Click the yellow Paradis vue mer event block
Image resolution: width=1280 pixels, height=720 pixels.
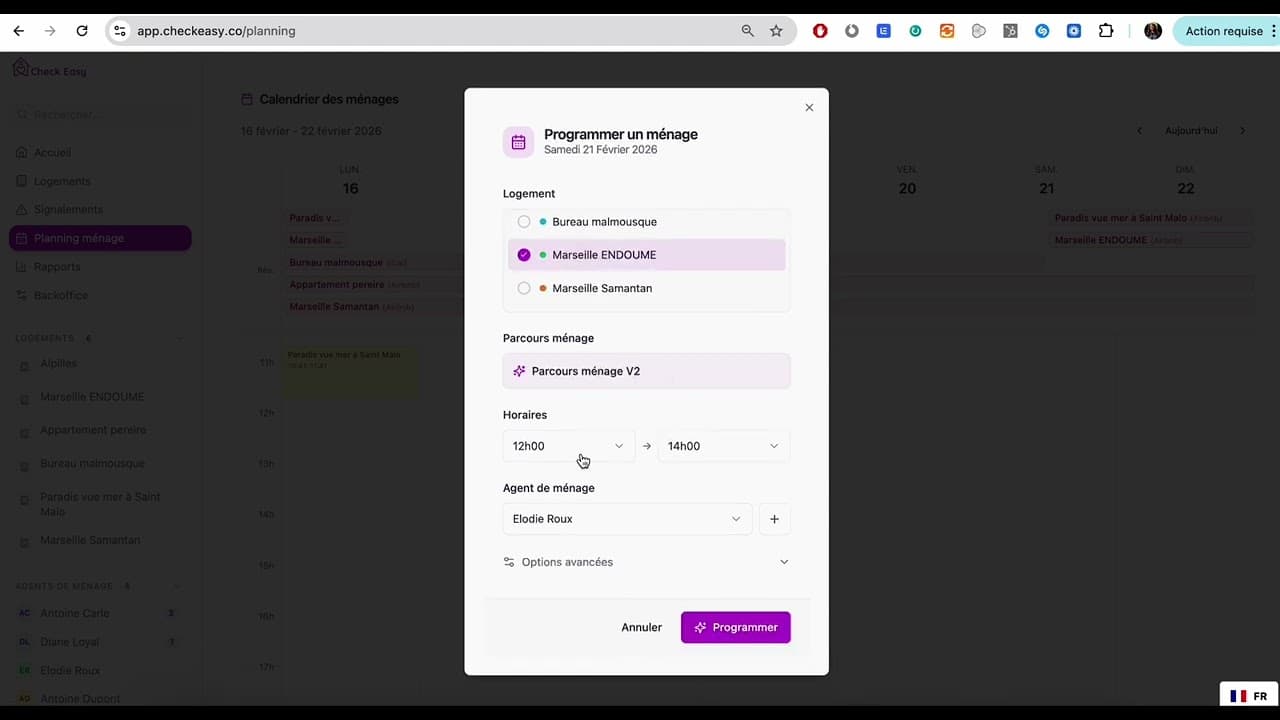point(351,371)
